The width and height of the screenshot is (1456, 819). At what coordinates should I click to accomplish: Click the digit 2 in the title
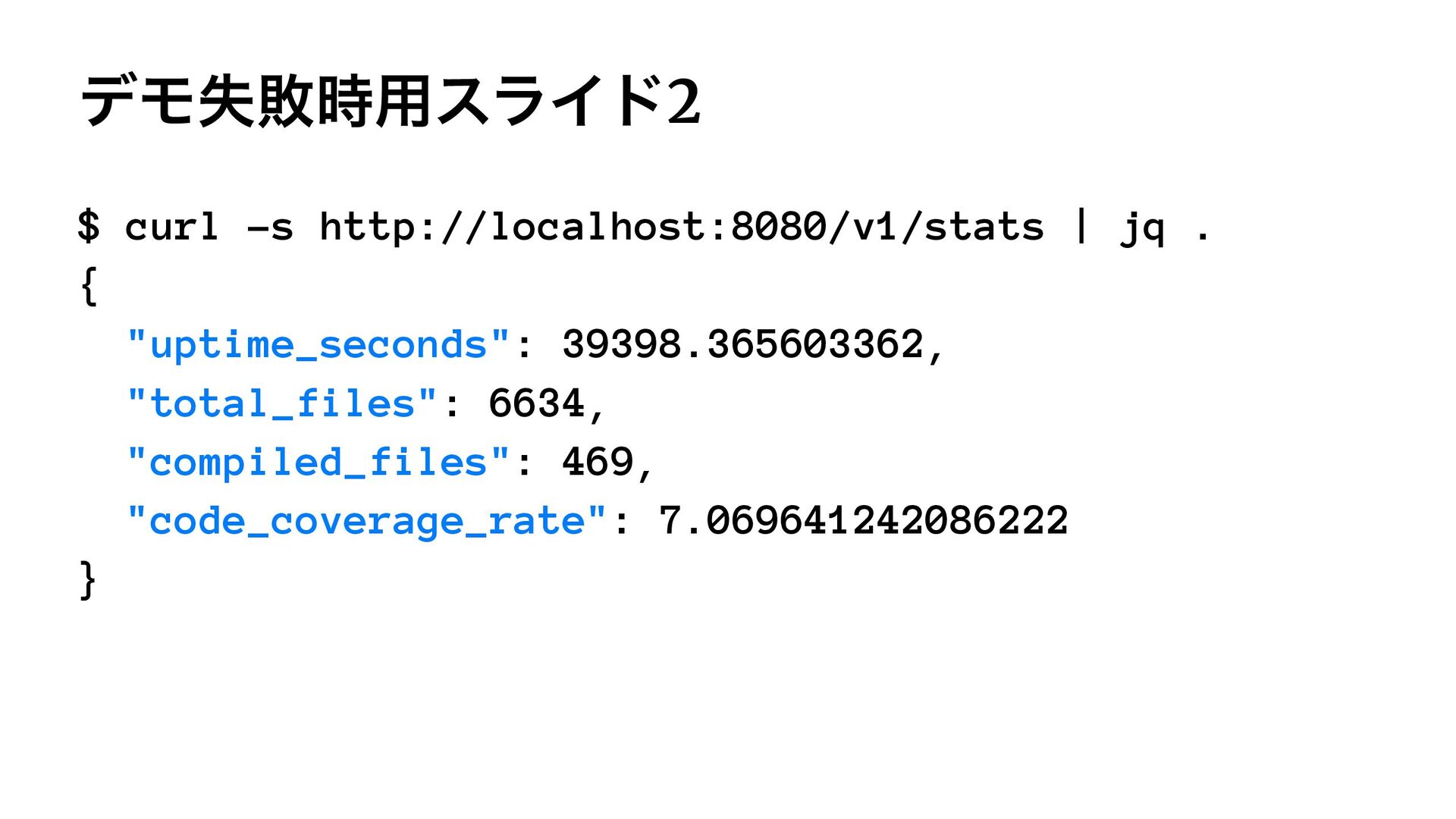pyautogui.click(x=684, y=102)
